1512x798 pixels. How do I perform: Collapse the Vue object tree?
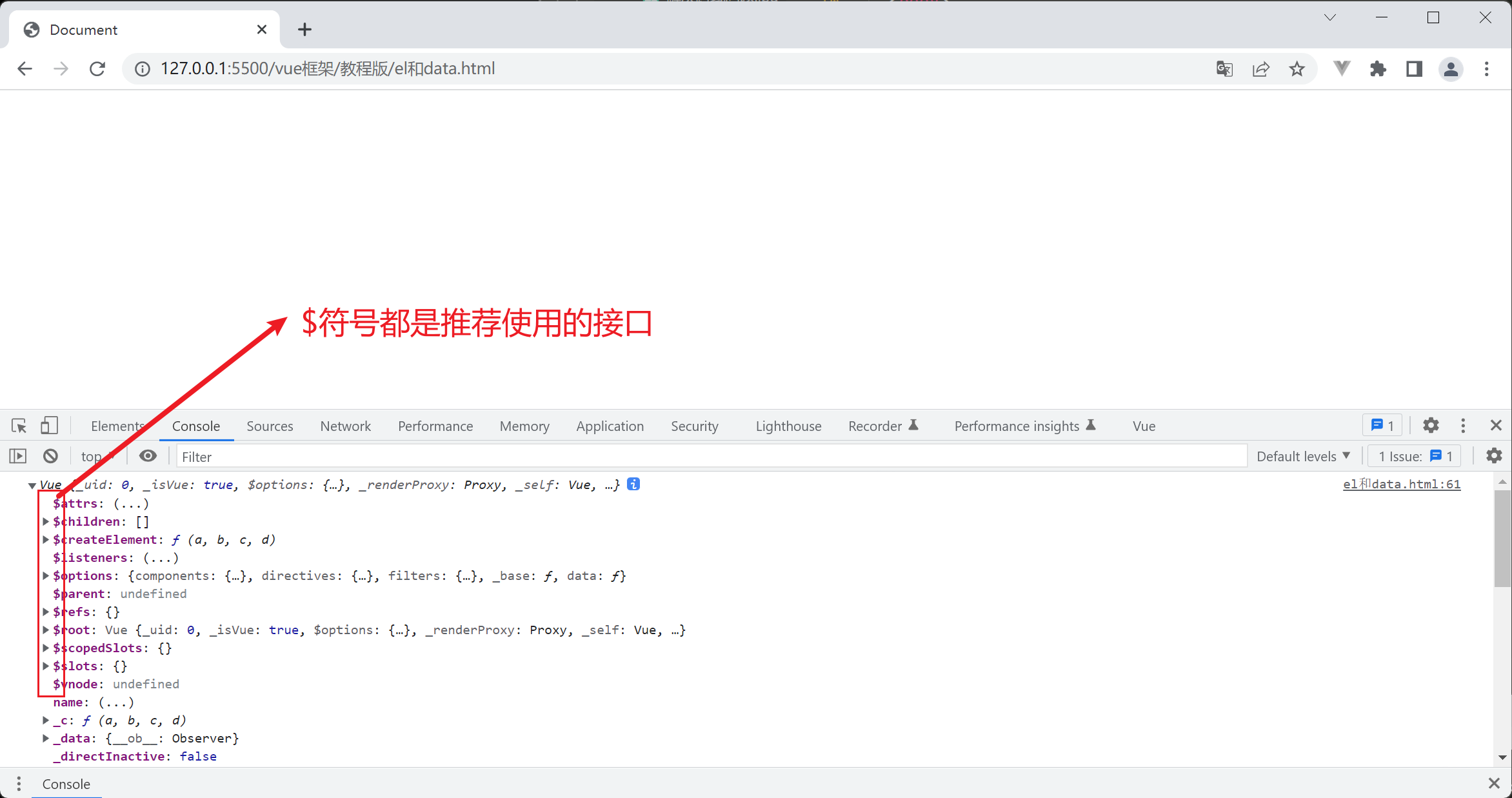(x=32, y=485)
